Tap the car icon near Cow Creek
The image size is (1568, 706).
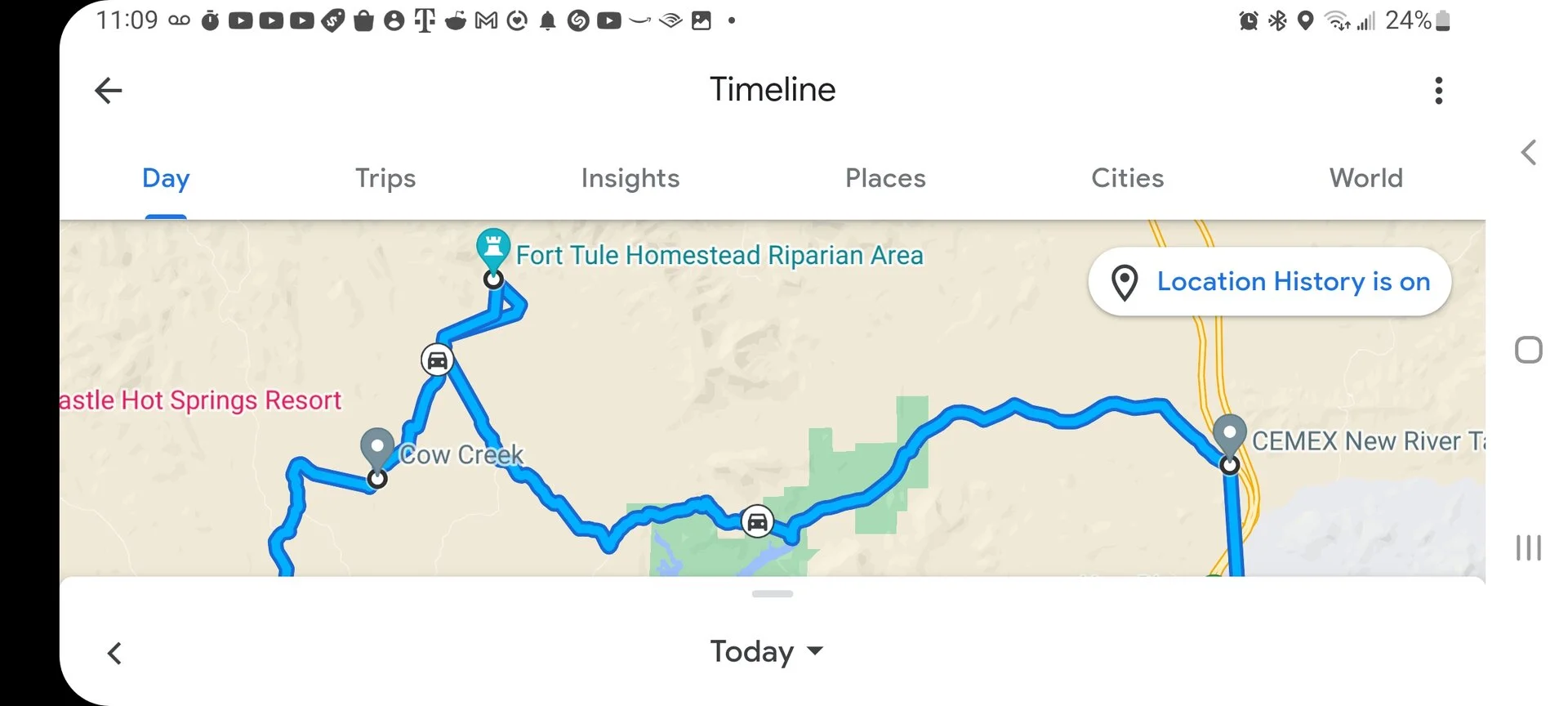[438, 360]
